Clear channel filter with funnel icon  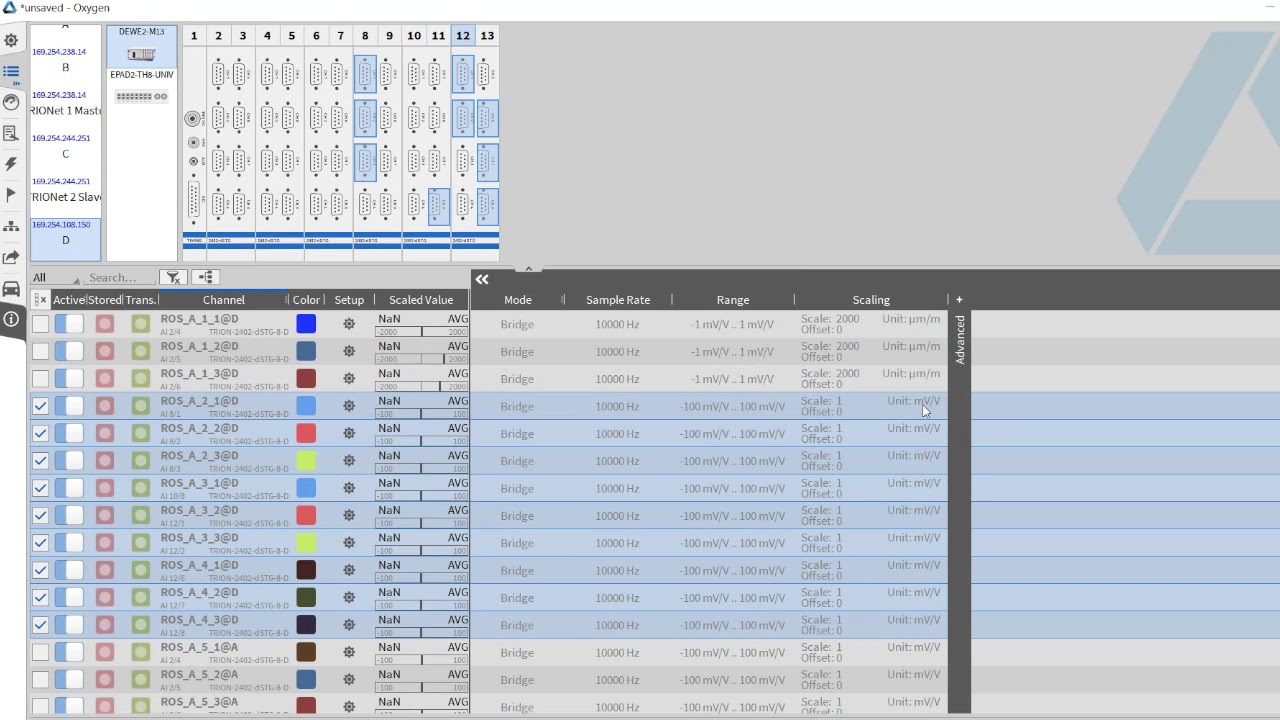click(173, 278)
